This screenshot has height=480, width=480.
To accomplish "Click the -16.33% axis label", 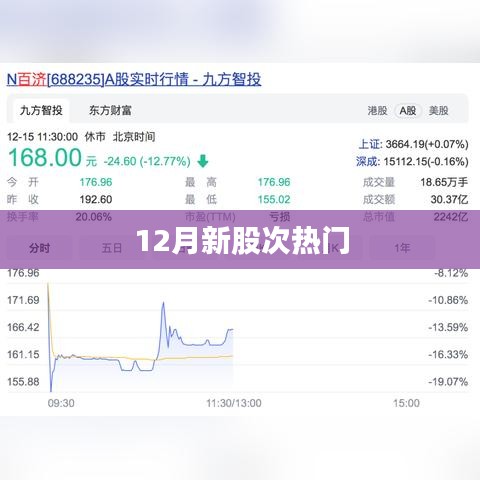I will point(448,354).
